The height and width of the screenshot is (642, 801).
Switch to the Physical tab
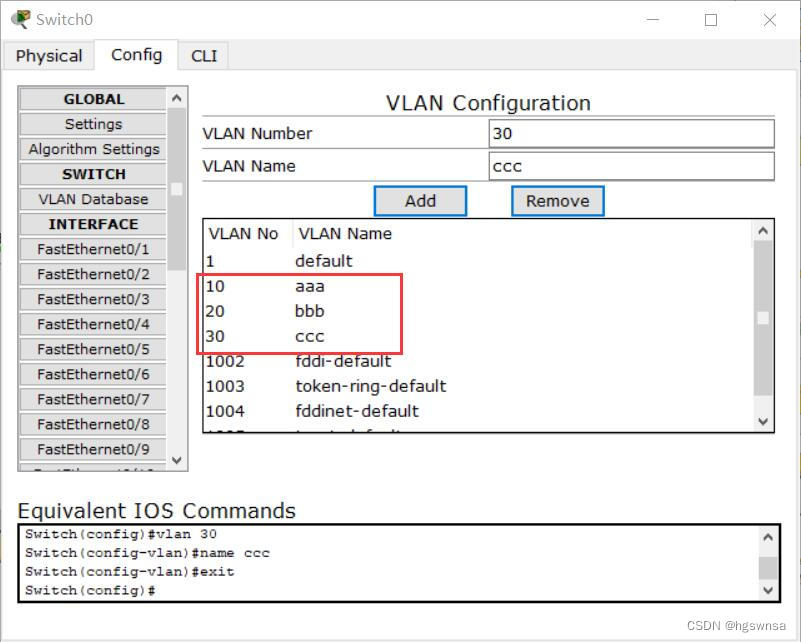coord(49,55)
